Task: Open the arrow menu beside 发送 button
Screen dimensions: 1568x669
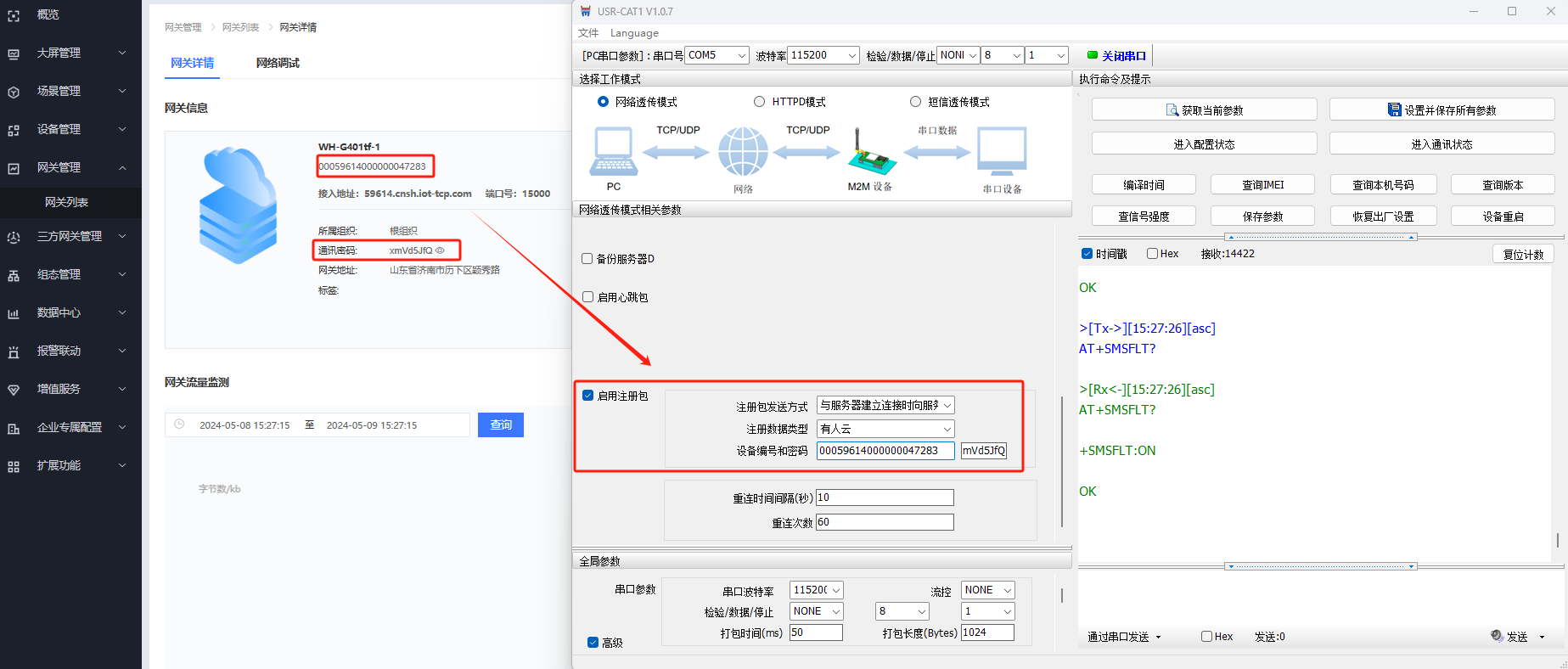Action: click(x=1542, y=637)
